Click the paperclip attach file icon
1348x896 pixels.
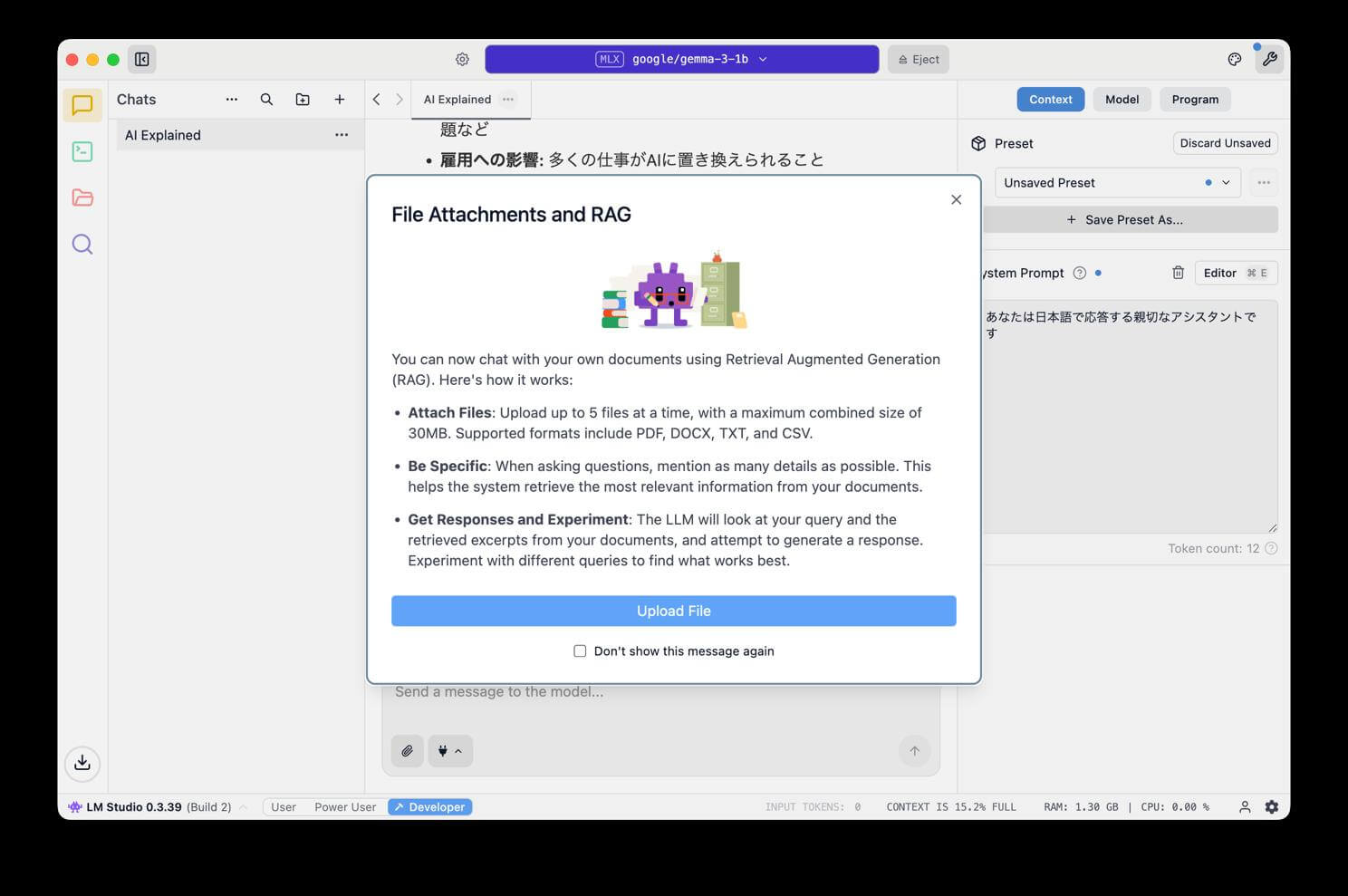pos(408,750)
